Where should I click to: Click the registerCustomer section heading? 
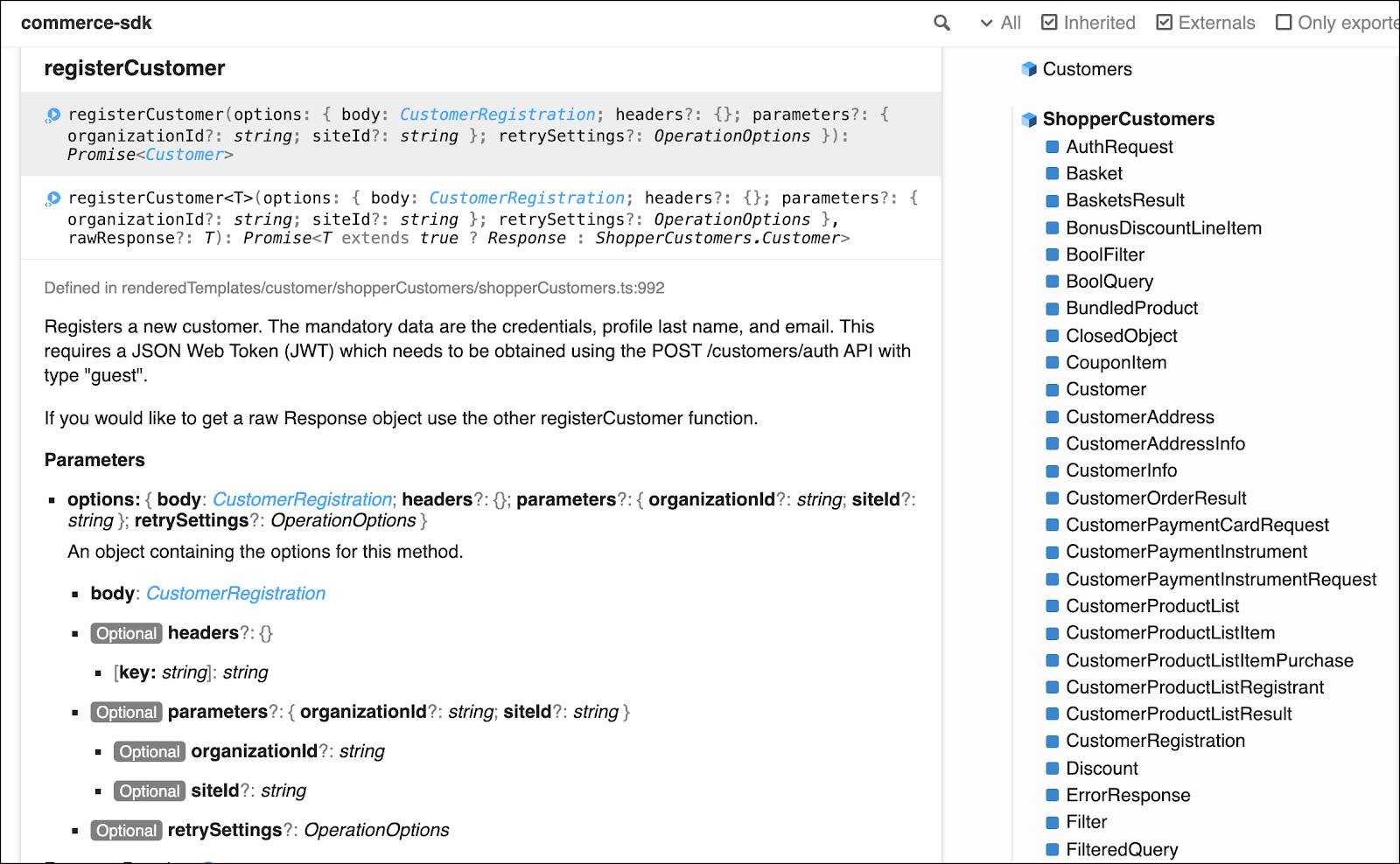point(135,68)
